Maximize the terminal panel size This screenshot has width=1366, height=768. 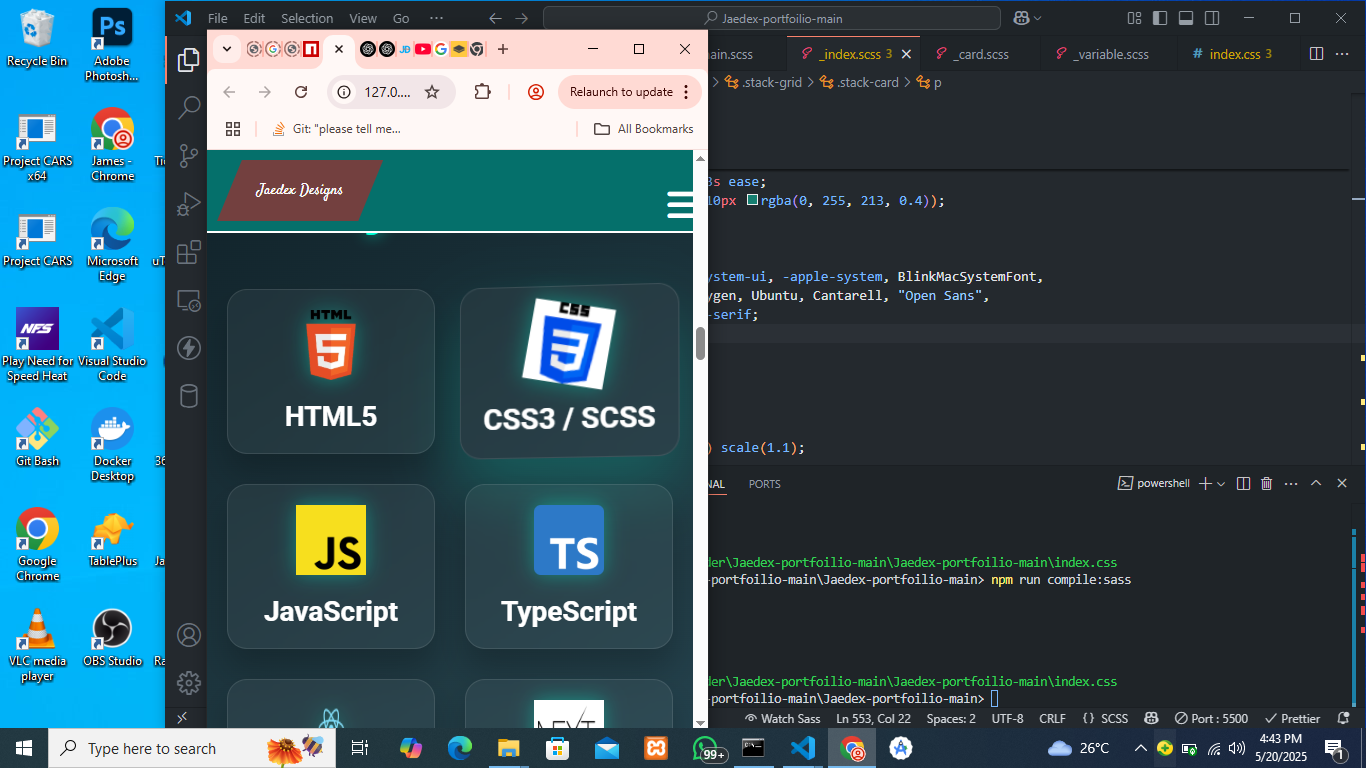pyautogui.click(x=1316, y=484)
